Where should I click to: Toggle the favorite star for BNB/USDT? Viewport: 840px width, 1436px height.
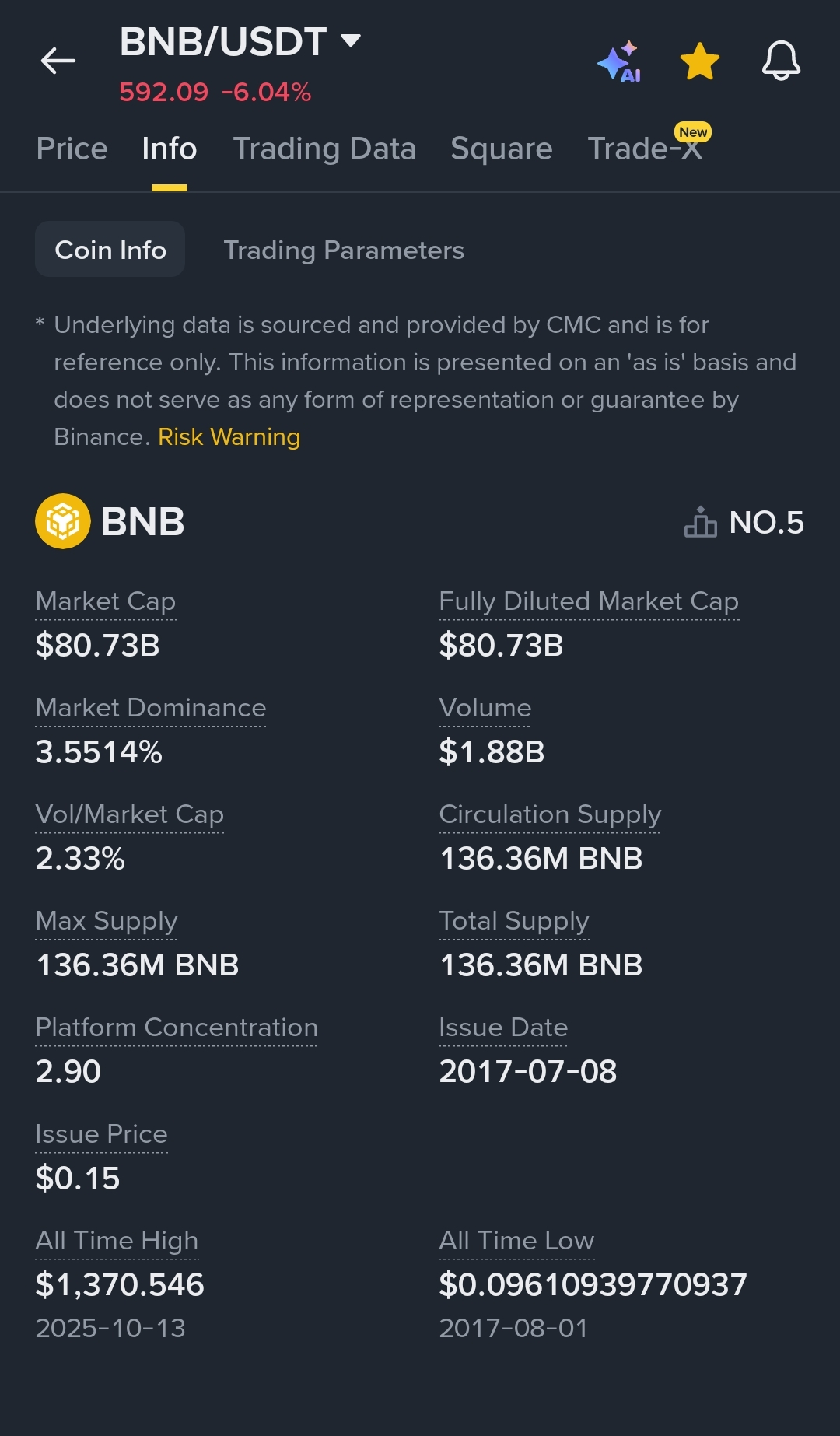pyautogui.click(x=699, y=61)
